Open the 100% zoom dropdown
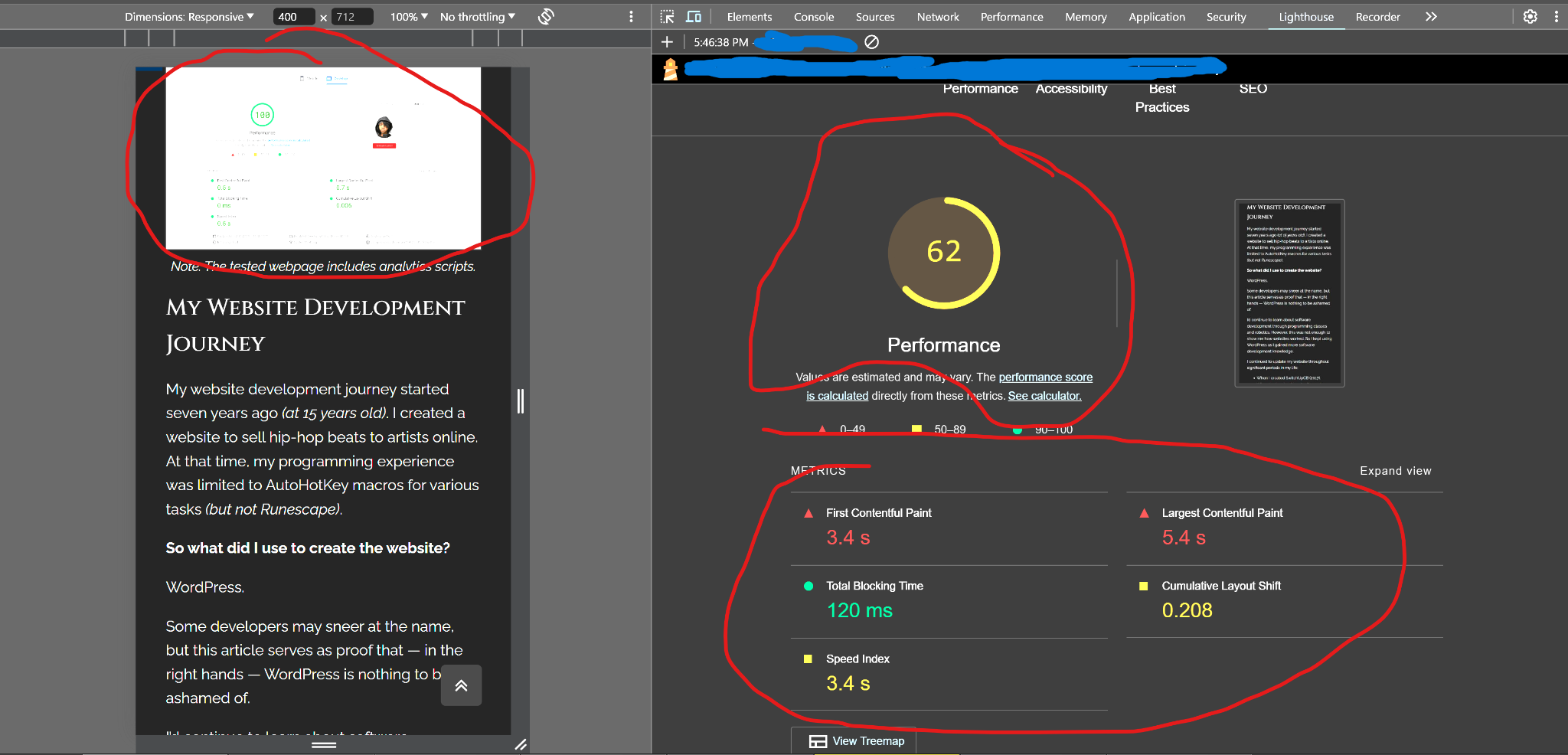Viewport: 1568px width, 755px height. tap(409, 17)
